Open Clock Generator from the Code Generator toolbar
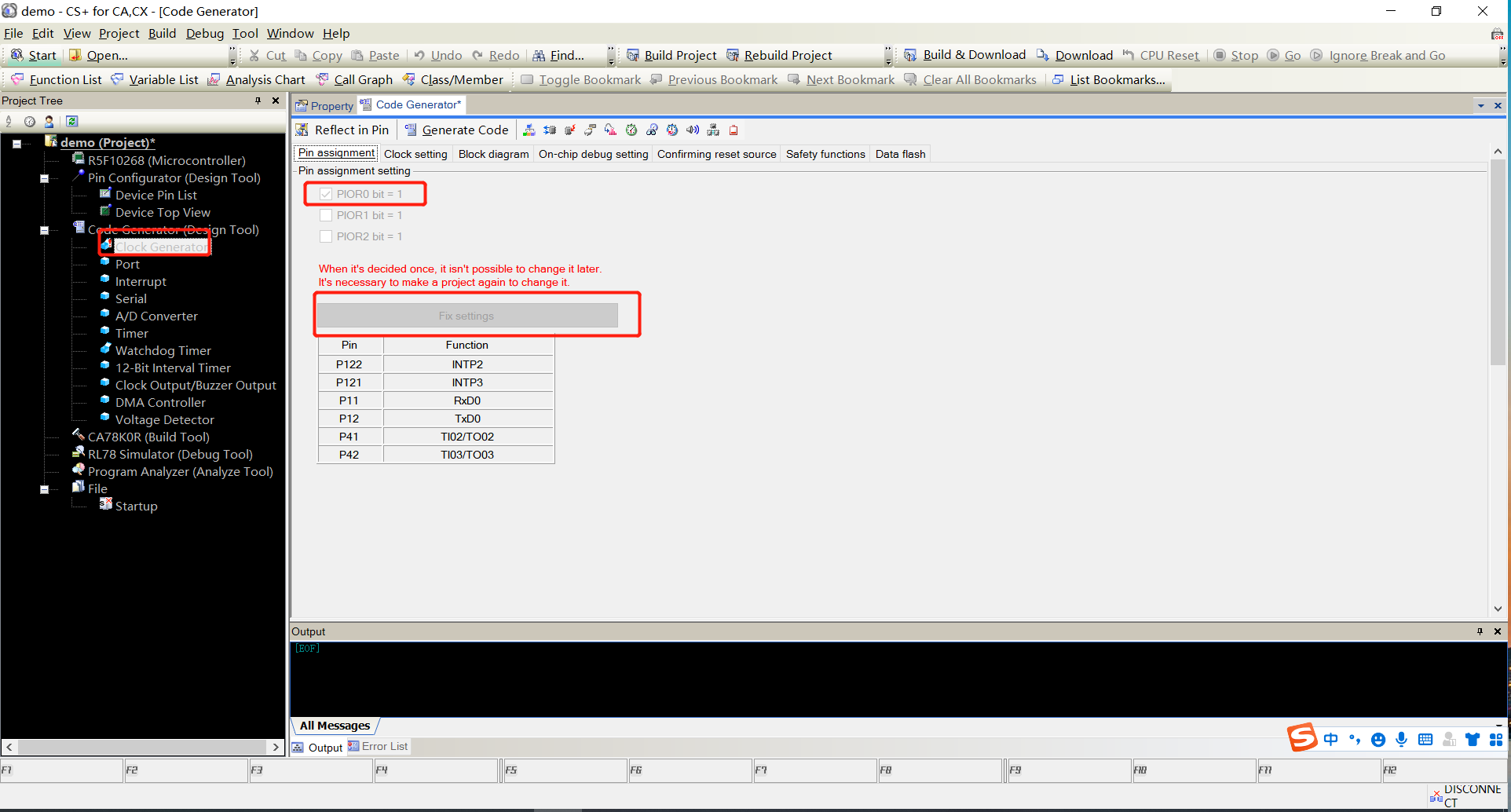This screenshot has width=1511, height=812. point(529,130)
